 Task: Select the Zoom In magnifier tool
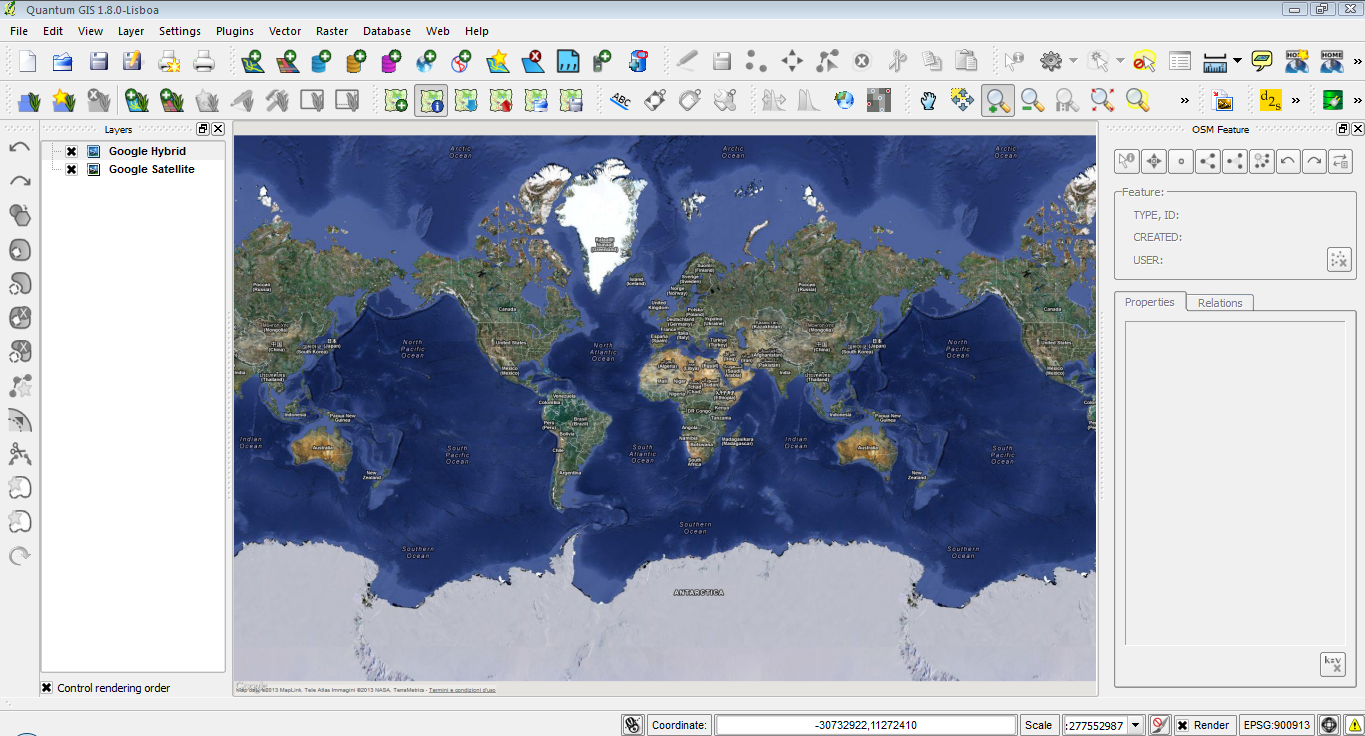coord(997,100)
